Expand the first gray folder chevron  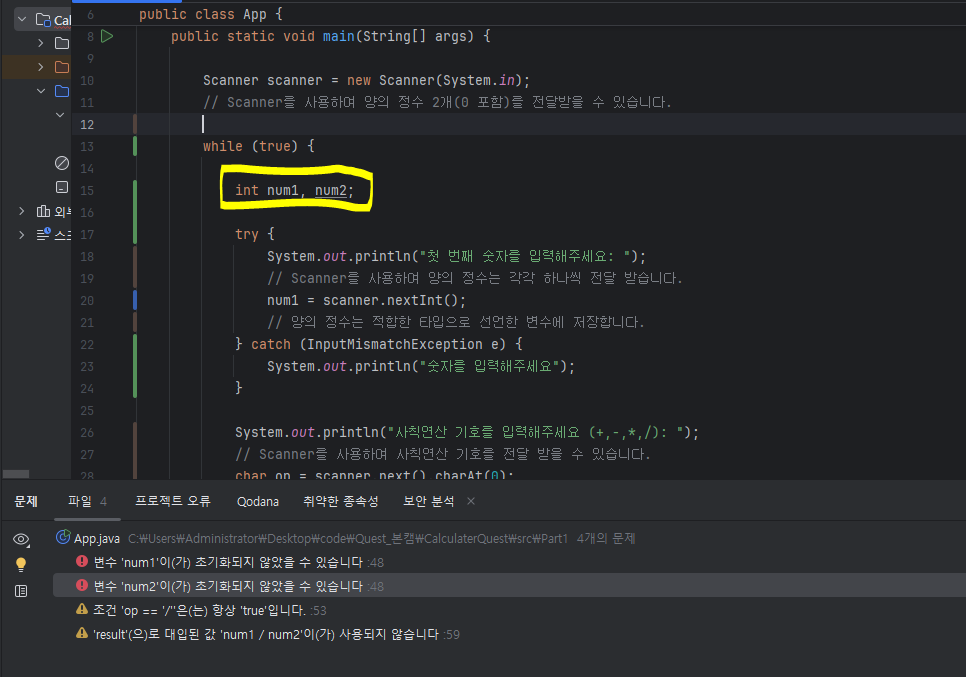(x=41, y=43)
